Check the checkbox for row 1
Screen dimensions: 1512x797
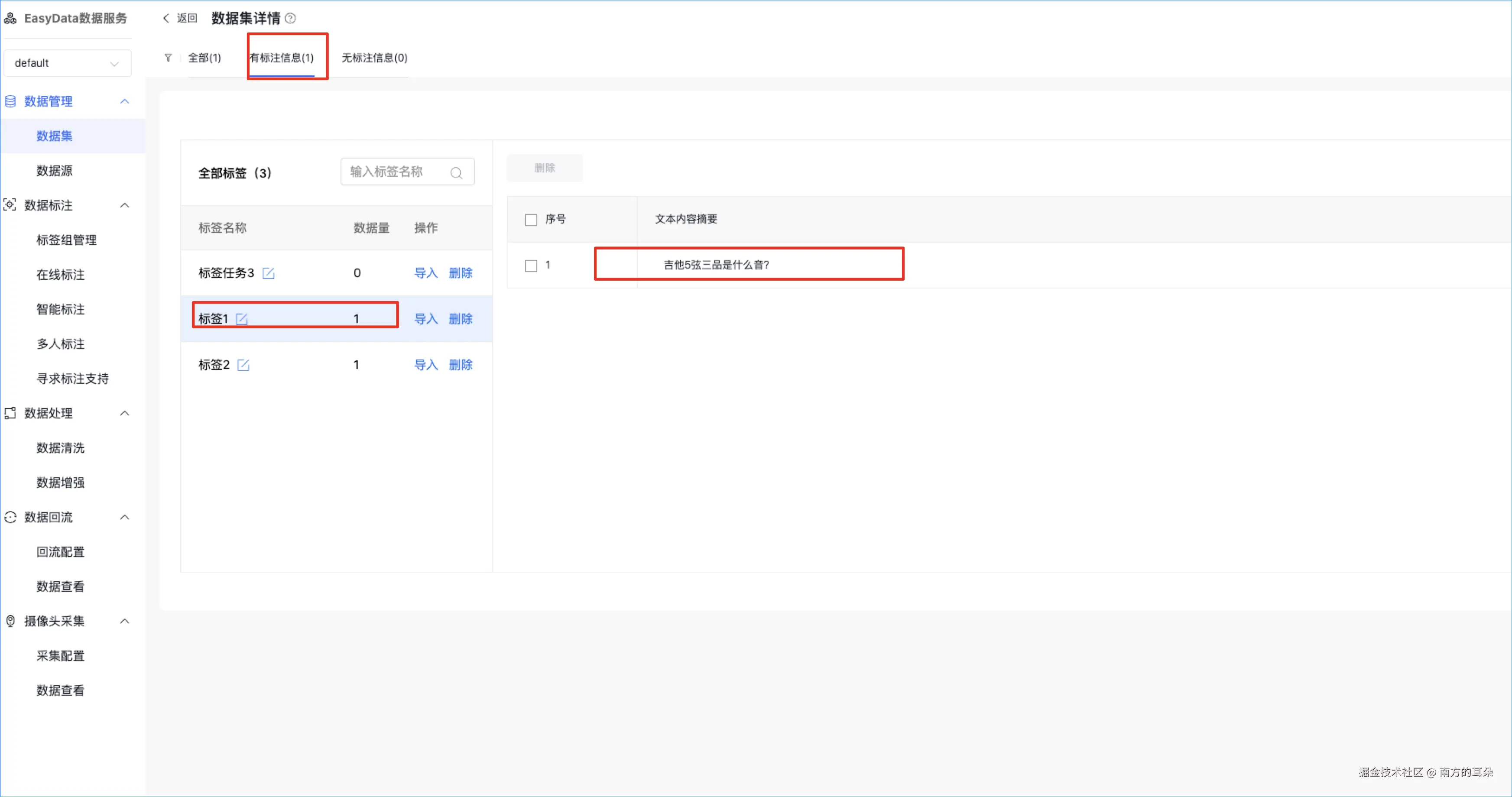pyautogui.click(x=531, y=265)
